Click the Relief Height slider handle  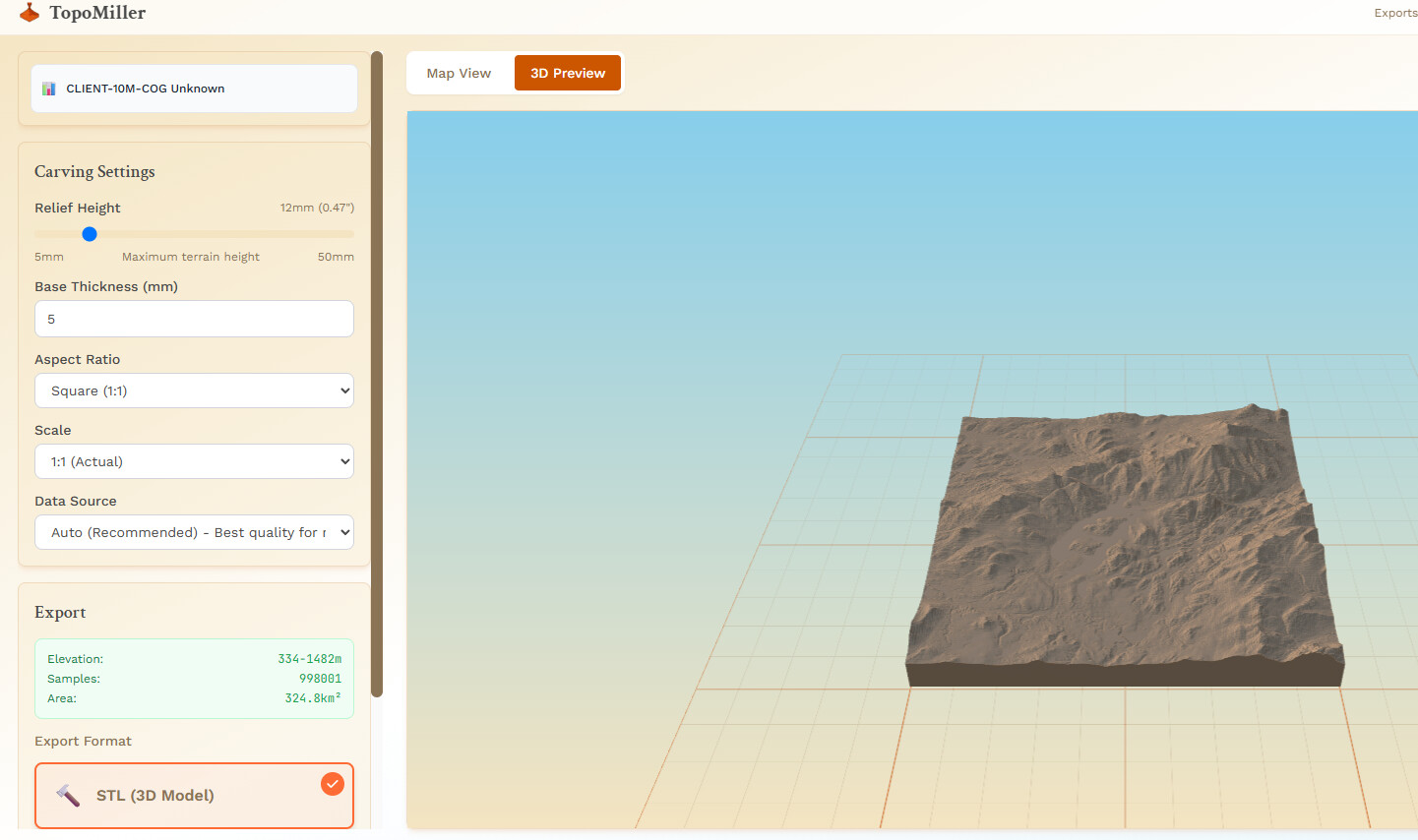coord(90,234)
